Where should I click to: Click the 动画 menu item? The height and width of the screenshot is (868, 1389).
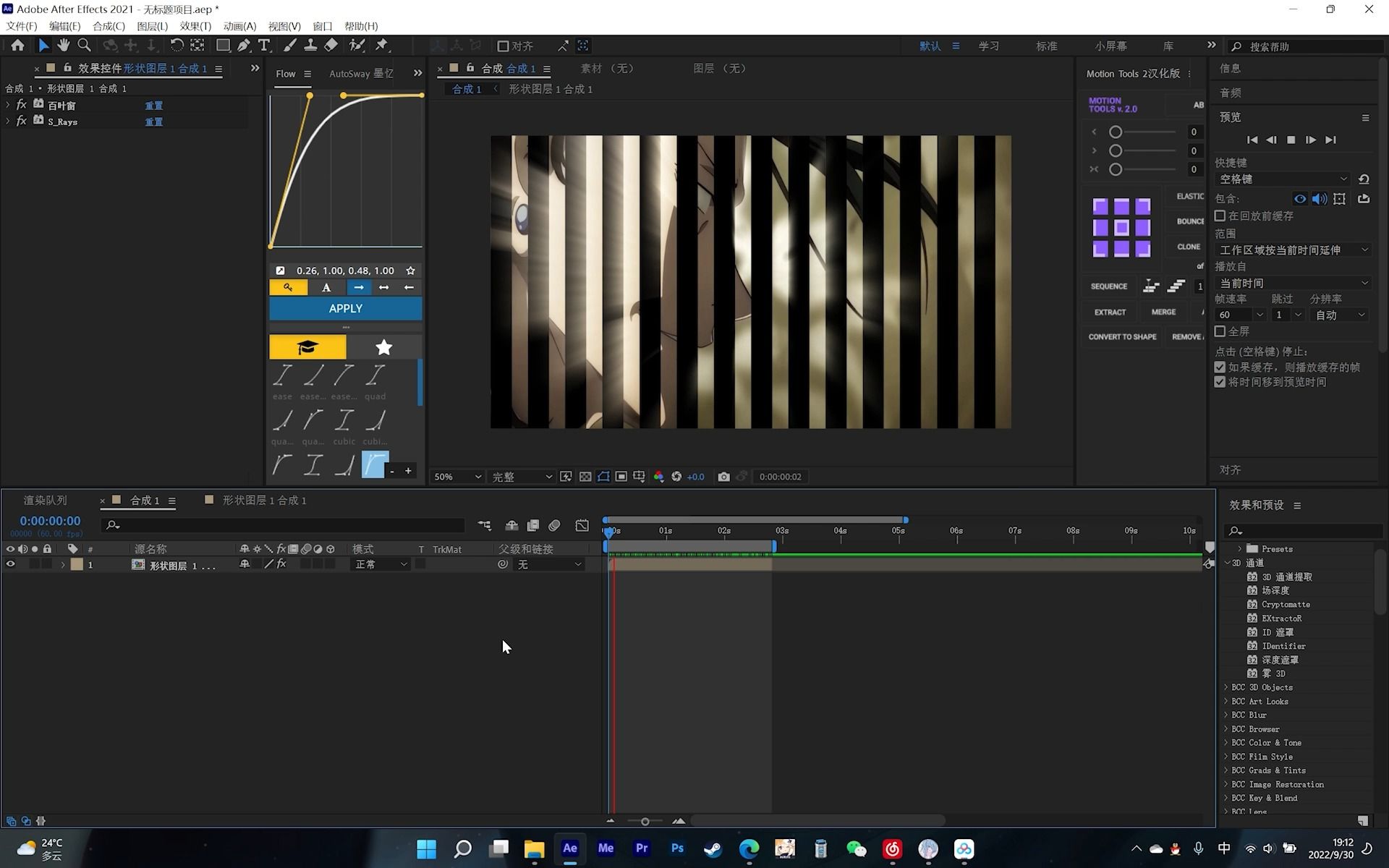coord(238,25)
